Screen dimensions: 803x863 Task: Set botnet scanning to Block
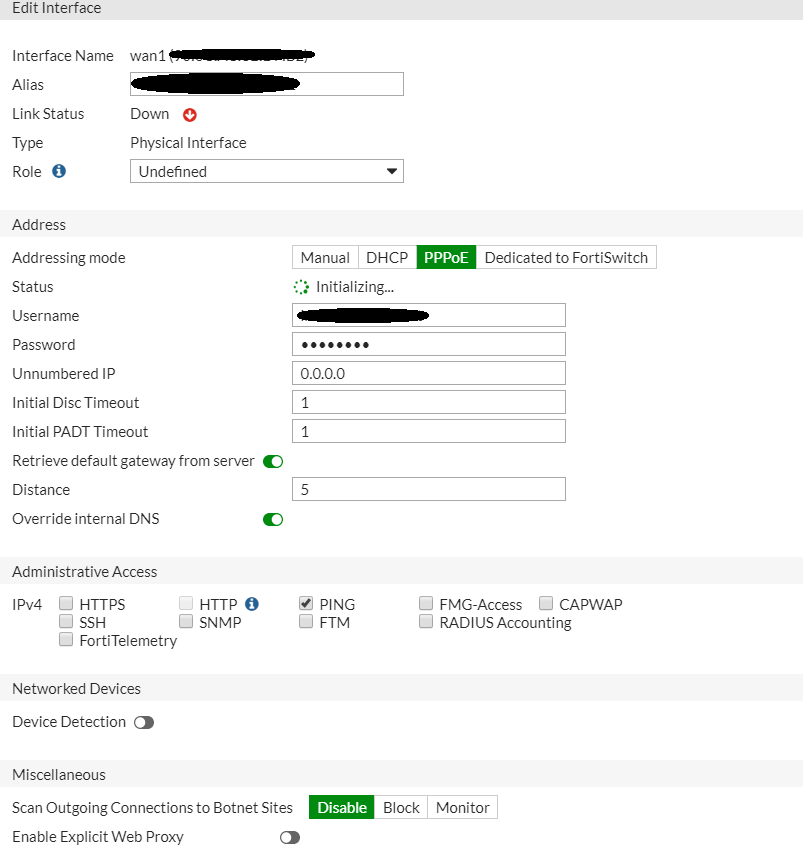pos(401,808)
